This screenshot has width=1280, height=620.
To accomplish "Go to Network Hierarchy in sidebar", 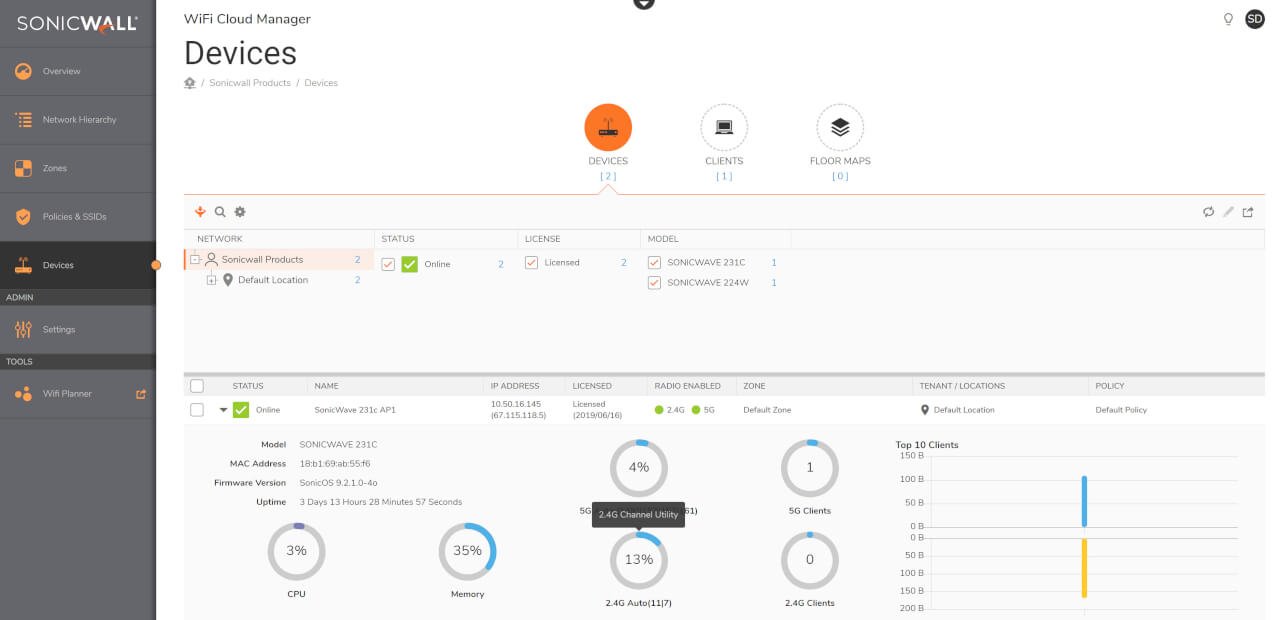I will point(78,120).
